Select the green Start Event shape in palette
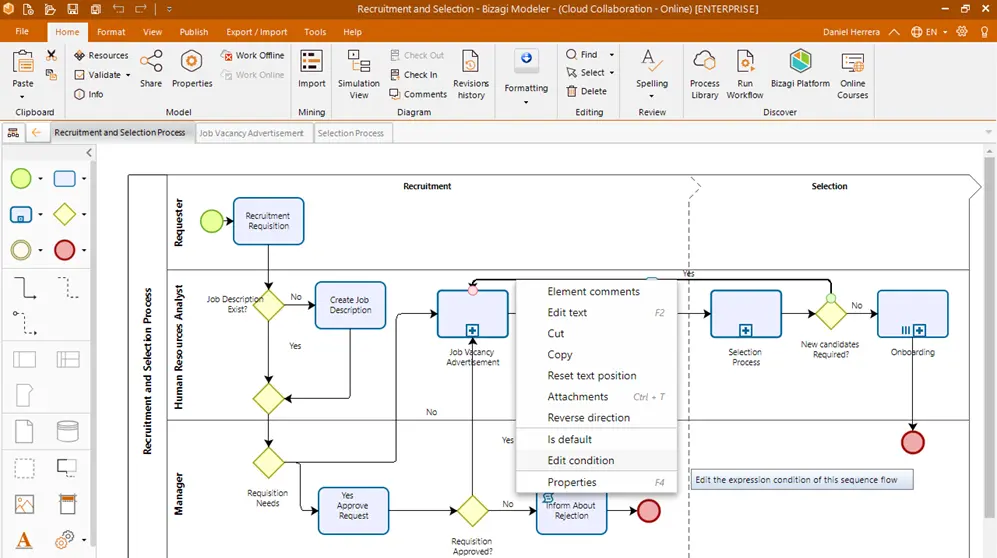Image resolution: width=997 pixels, height=558 pixels. point(21,179)
